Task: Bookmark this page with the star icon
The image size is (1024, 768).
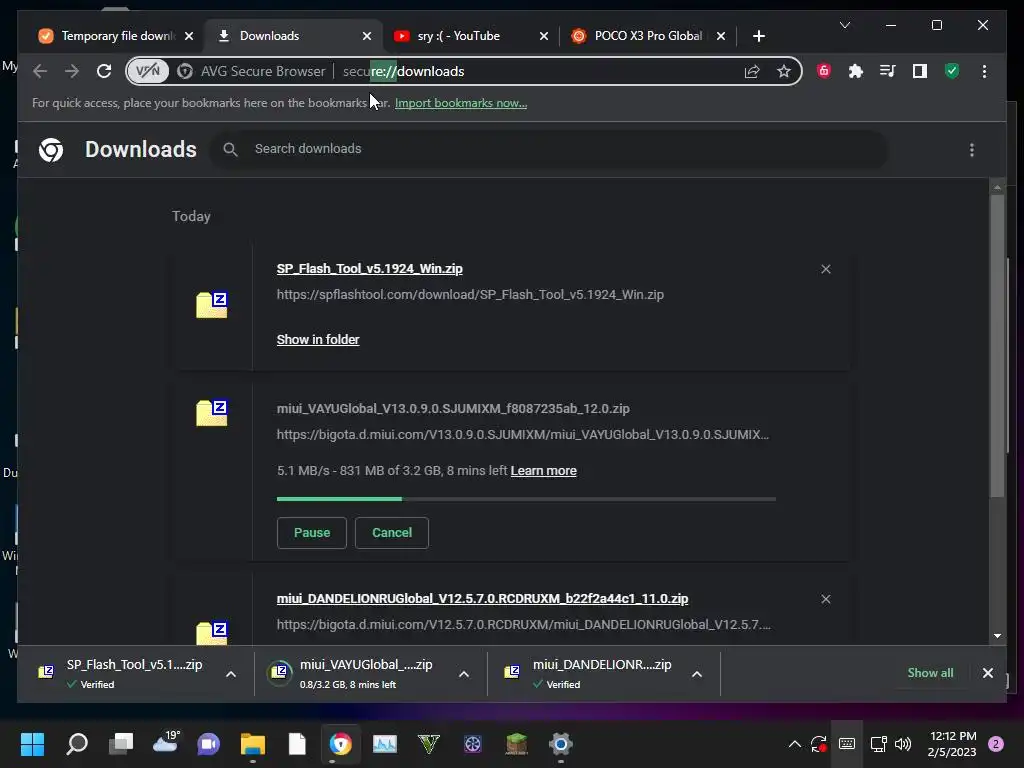Action: tap(784, 71)
